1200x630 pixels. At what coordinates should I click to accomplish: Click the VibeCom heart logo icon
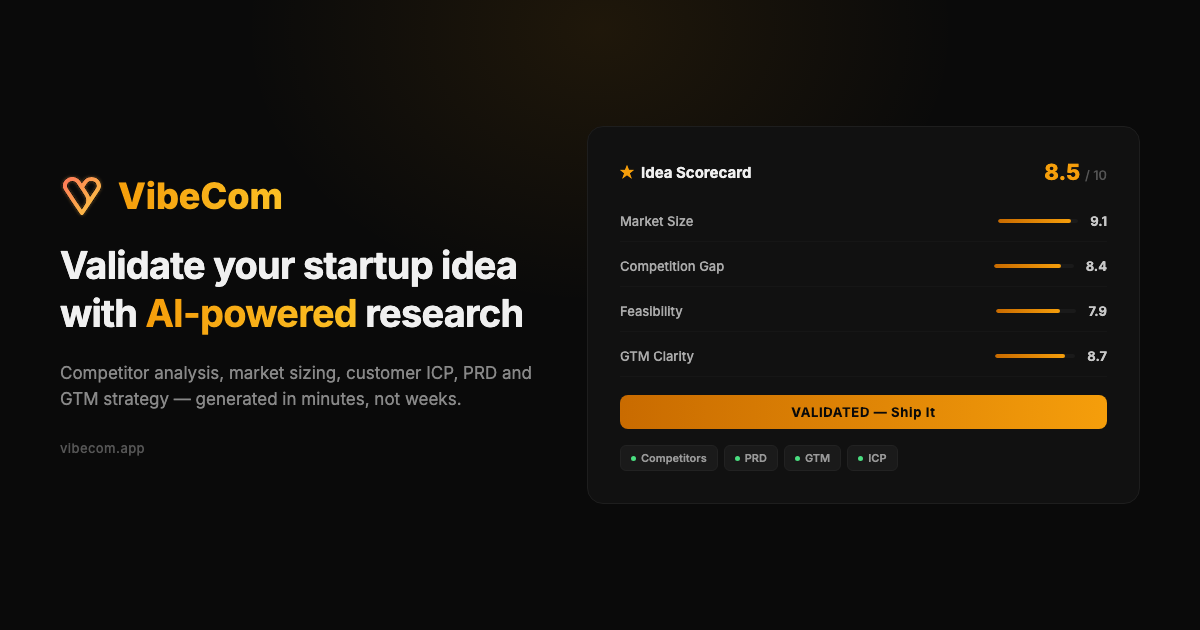(82, 194)
